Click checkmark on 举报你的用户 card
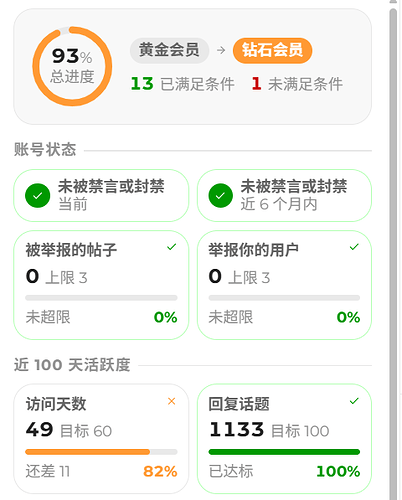 [x=354, y=247]
